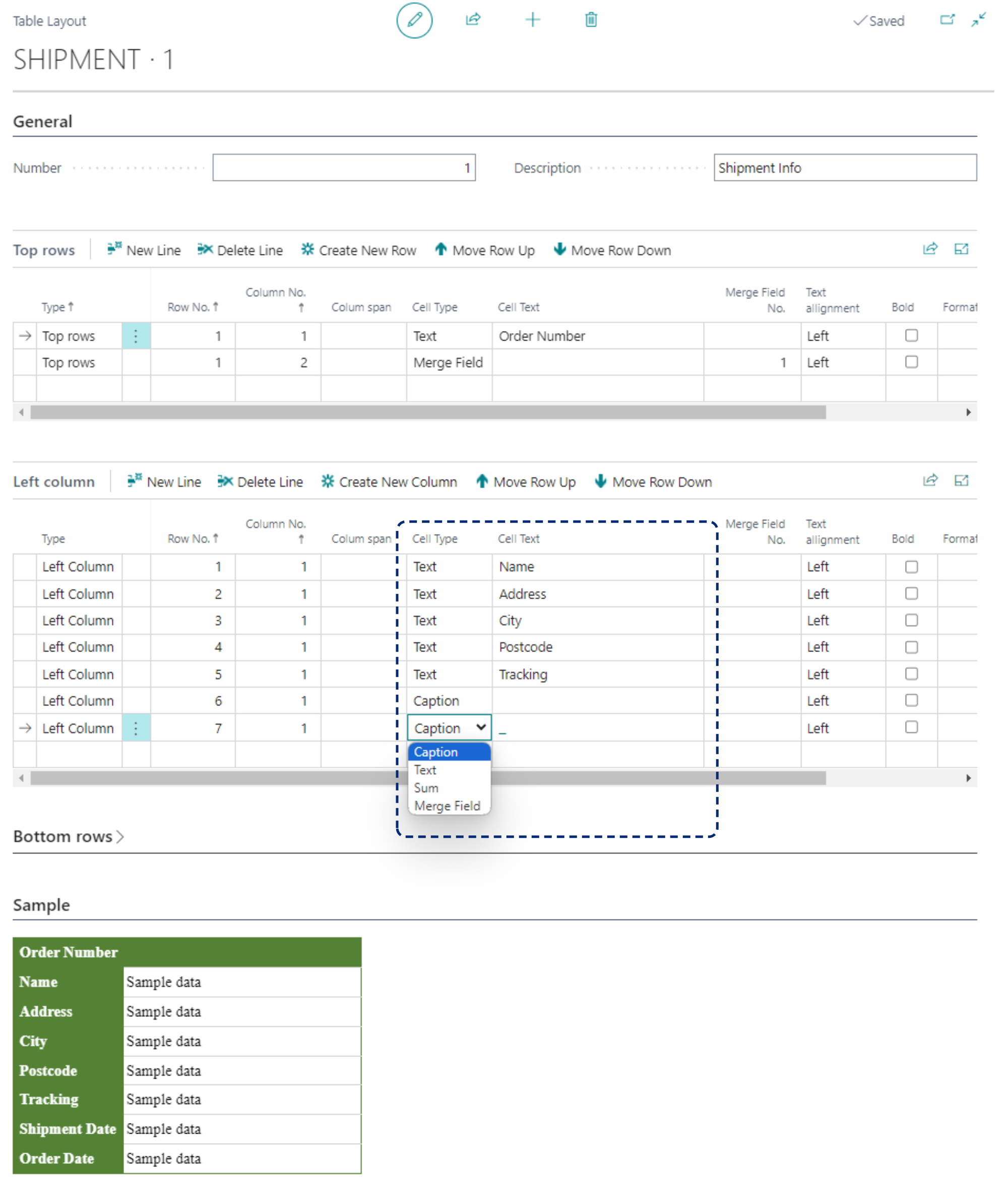The width and height of the screenshot is (1008, 1184).
Task: Toggle Bold checkbox for Left Column row 7
Action: click(911, 727)
